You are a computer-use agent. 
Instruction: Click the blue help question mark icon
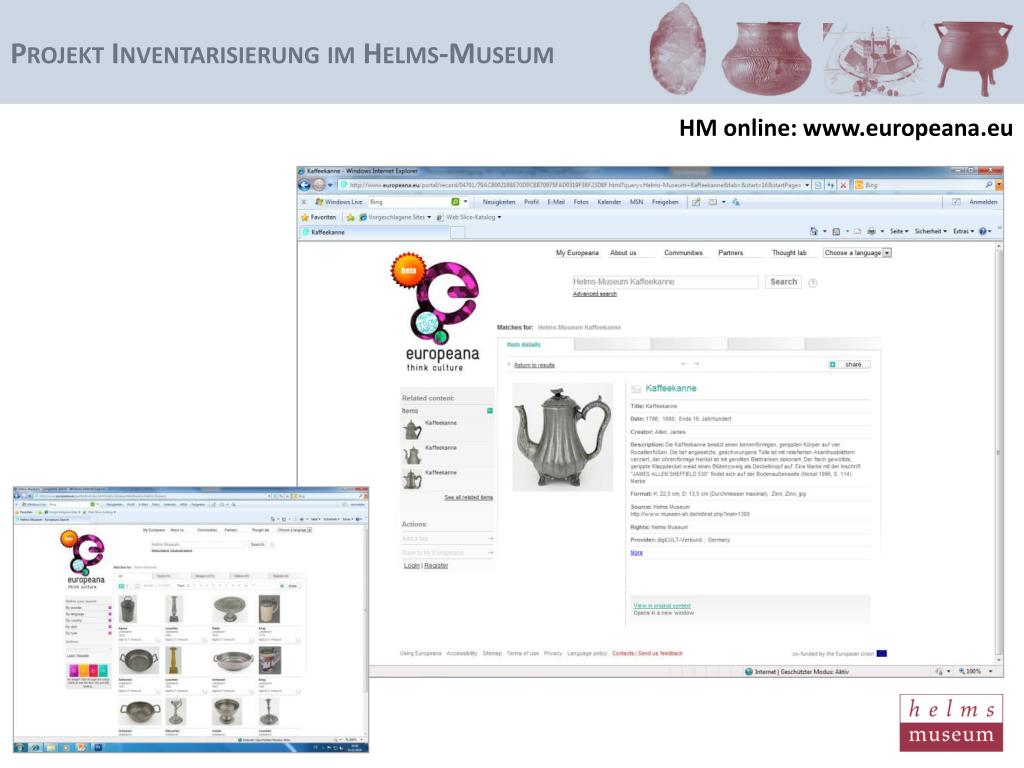(x=984, y=231)
